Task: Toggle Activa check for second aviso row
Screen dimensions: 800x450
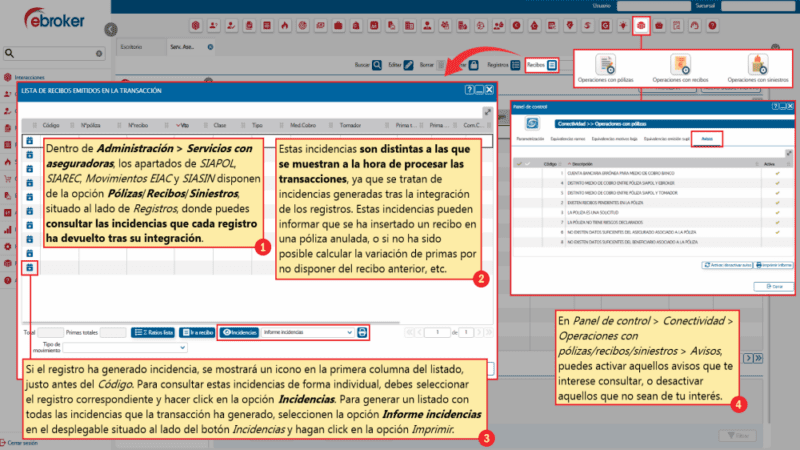Action: pyautogui.click(x=776, y=185)
